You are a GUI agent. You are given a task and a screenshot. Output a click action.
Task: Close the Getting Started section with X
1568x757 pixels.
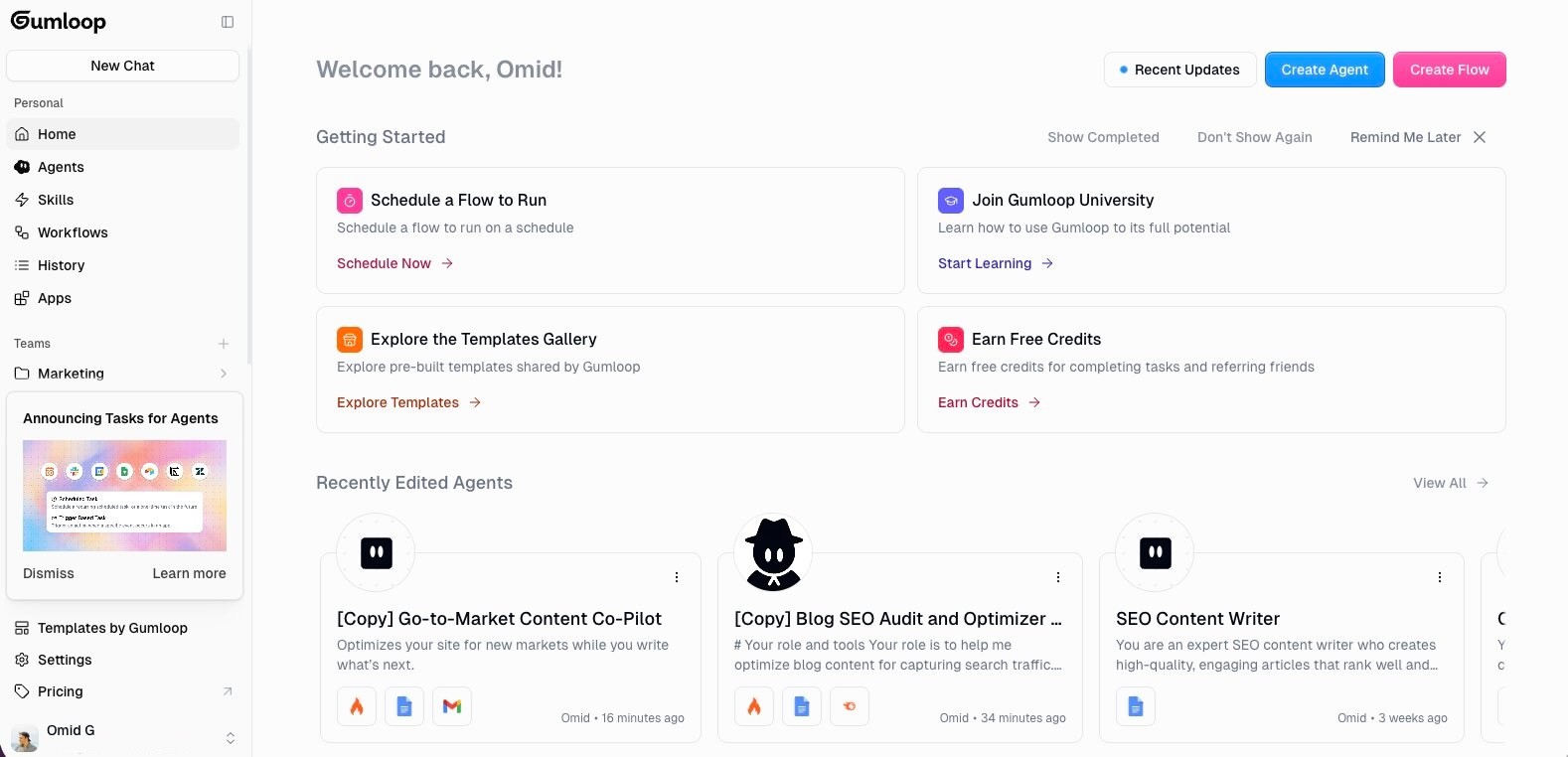[x=1480, y=137]
